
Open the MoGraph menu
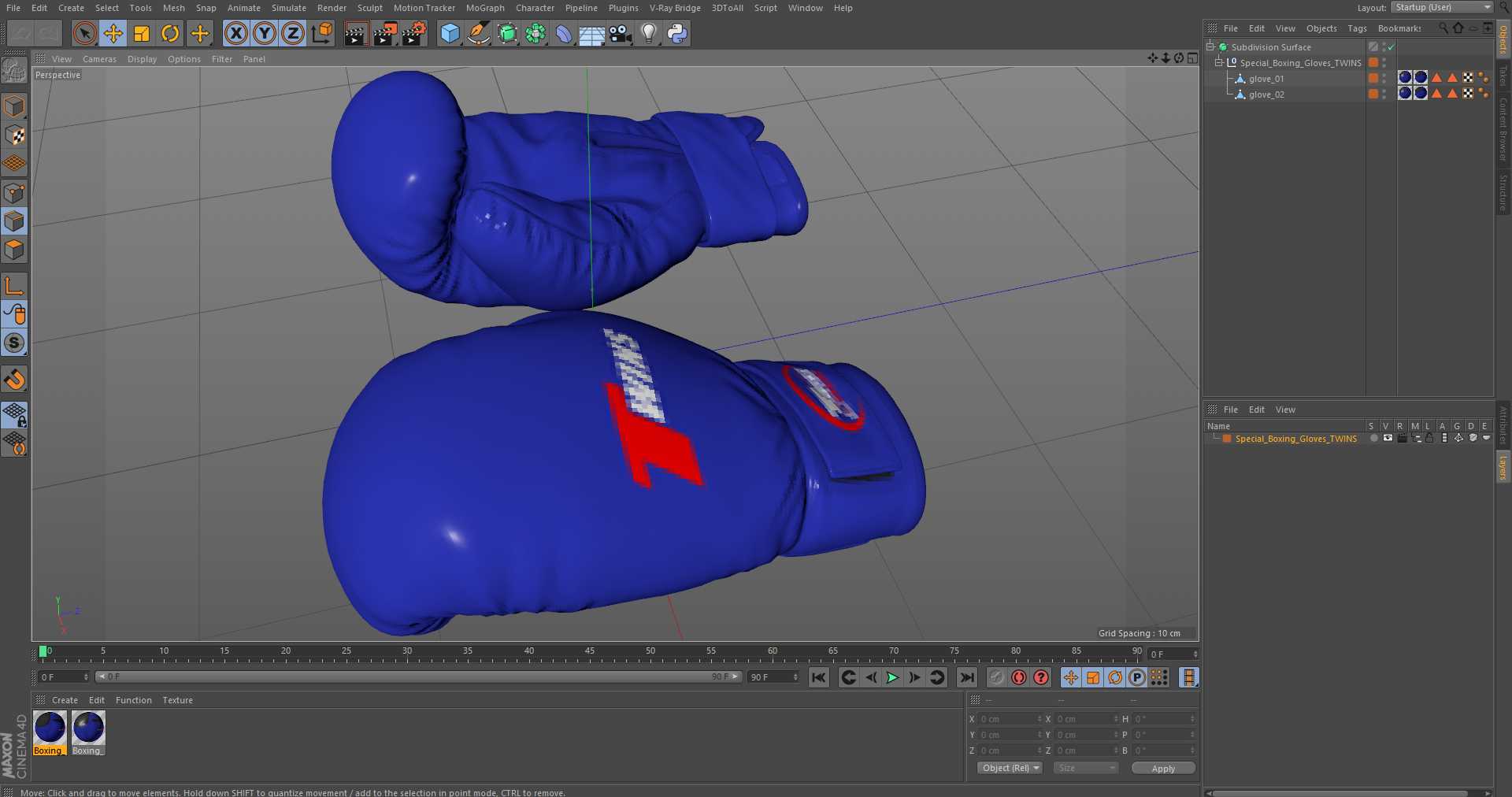point(485,8)
